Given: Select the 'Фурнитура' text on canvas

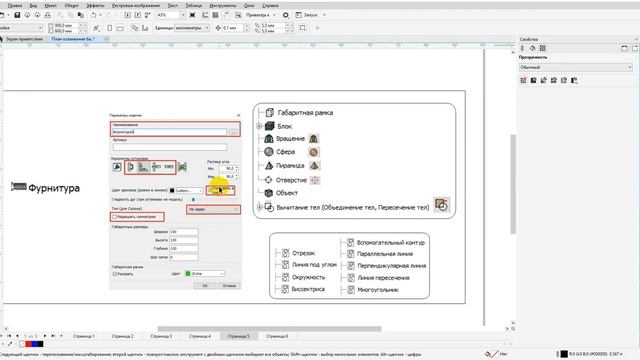Looking at the screenshot, I should 54,188.
